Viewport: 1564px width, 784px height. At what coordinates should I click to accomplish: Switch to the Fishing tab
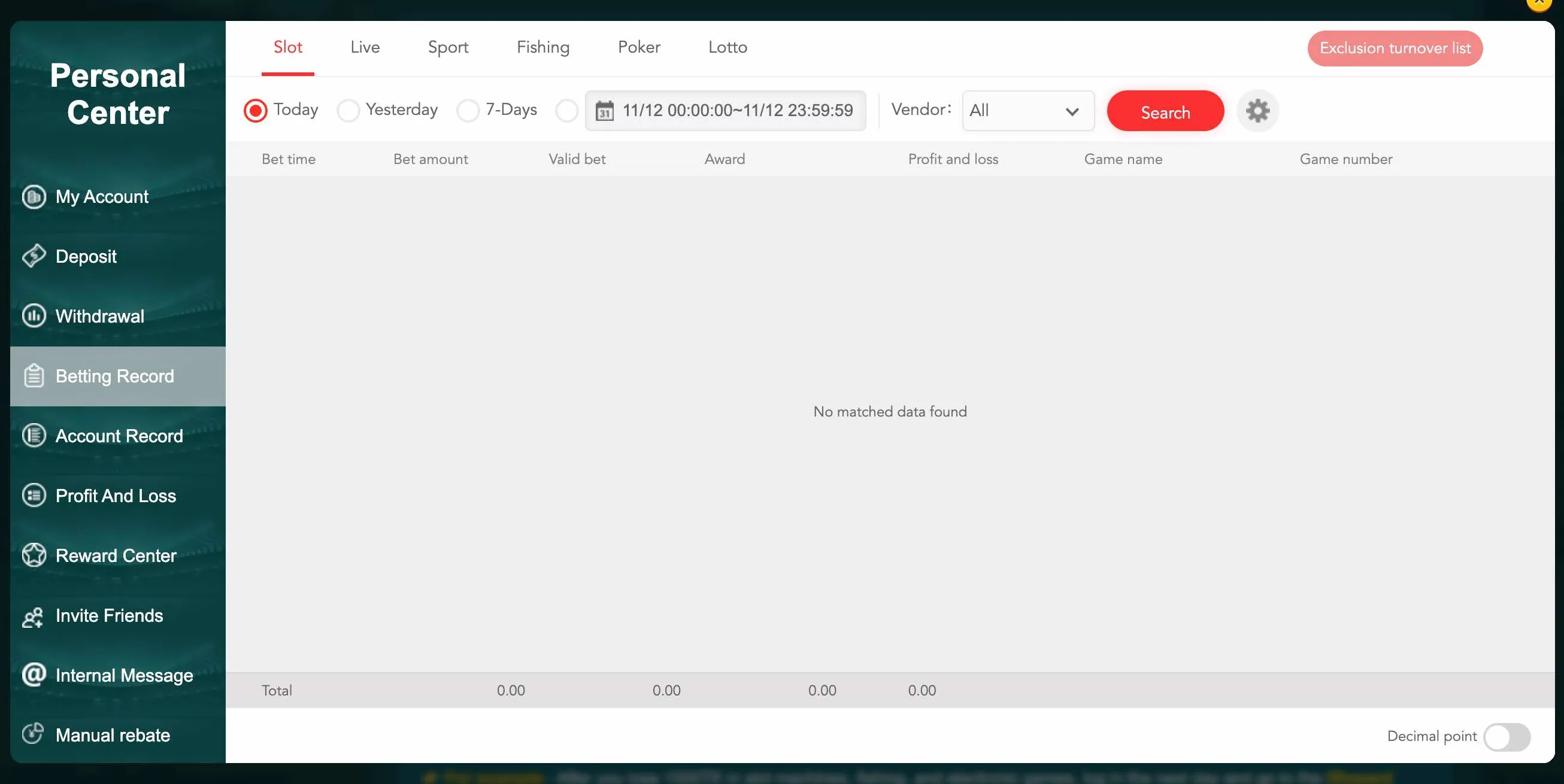(542, 47)
